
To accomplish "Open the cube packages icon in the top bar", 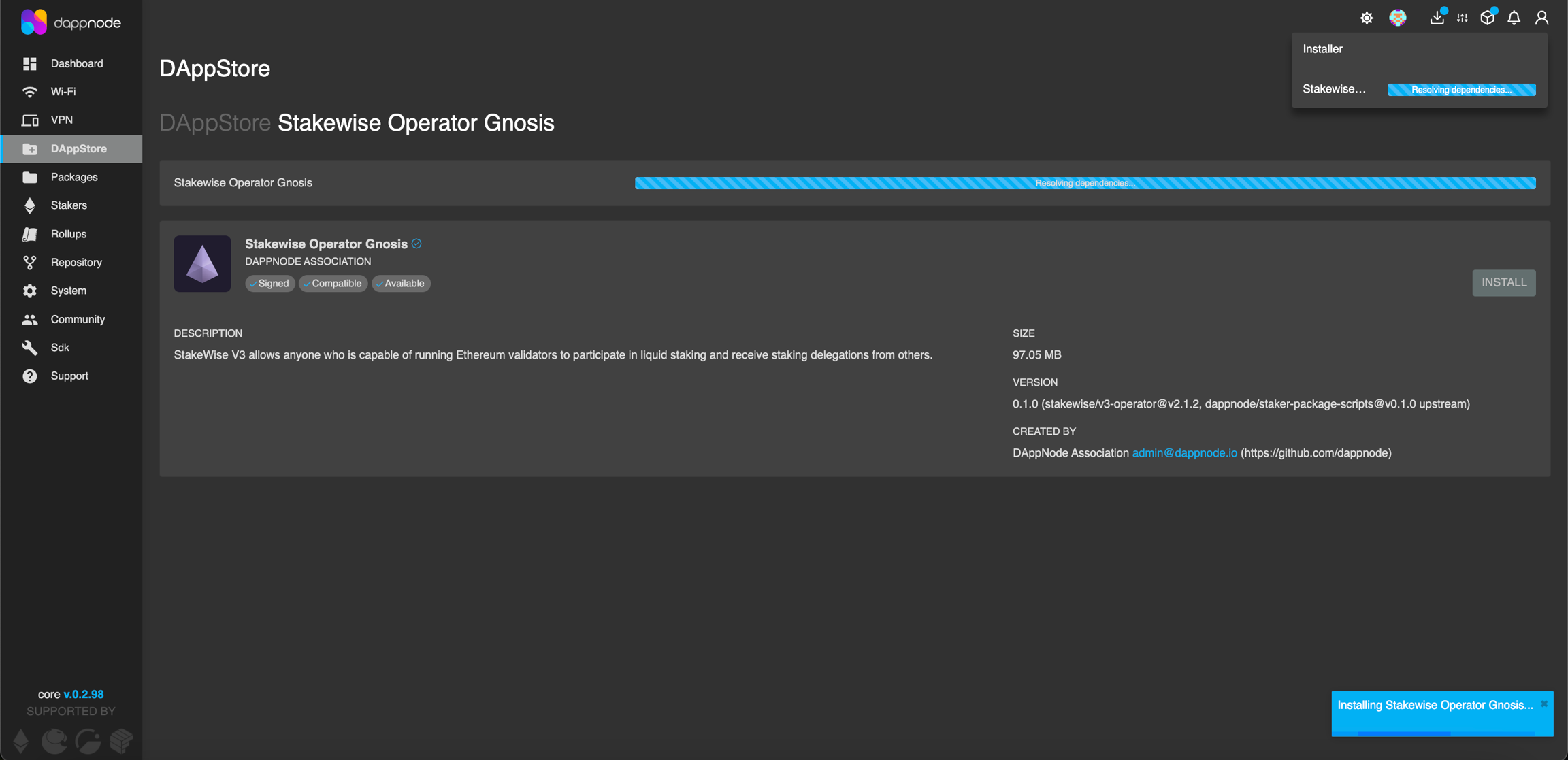I will [x=1487, y=18].
